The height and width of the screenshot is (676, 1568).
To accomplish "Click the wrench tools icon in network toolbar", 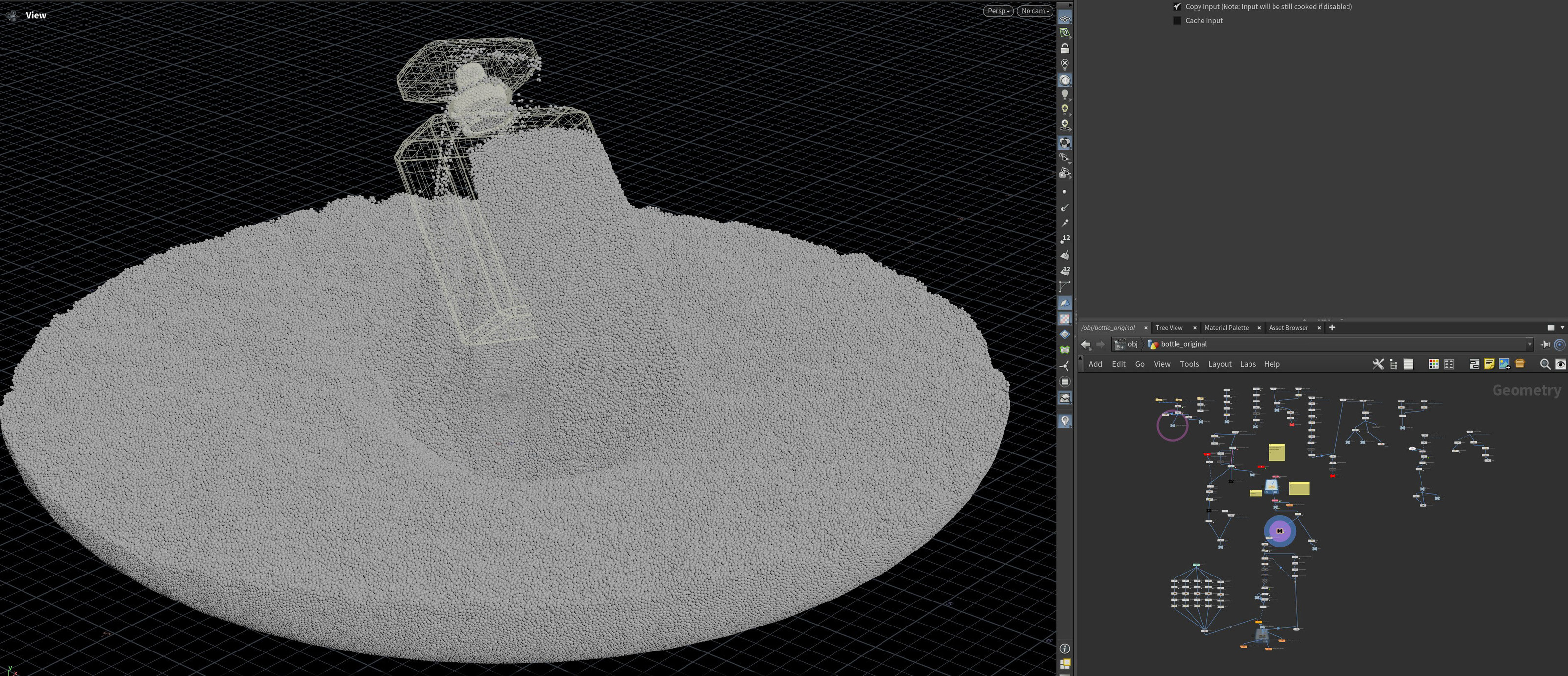I will [x=1378, y=364].
